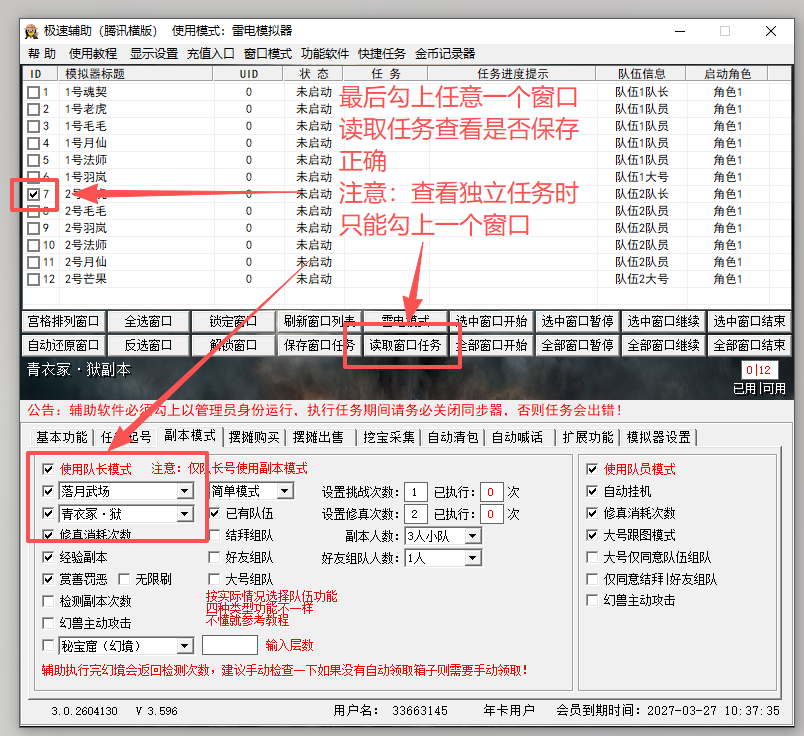Enable the 结拜组队 checkbox

pos(214,535)
